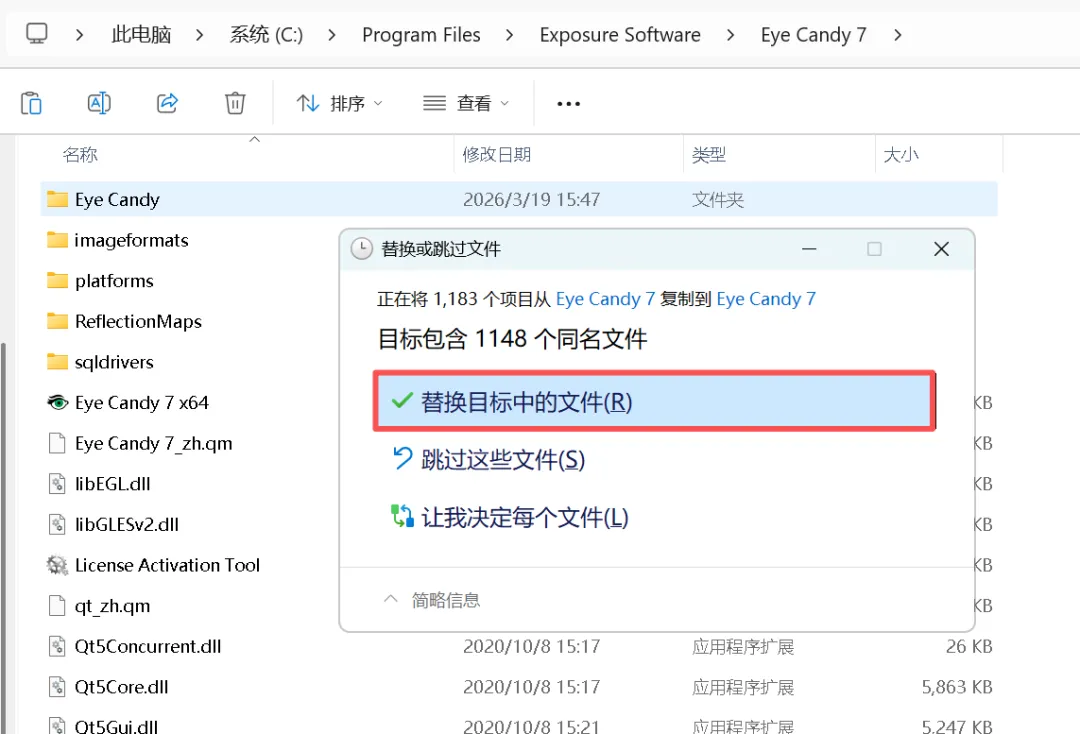This screenshot has height=734, width=1080.
Task: Click destination Eye Candy 7 link in dialog
Action: (x=766, y=299)
